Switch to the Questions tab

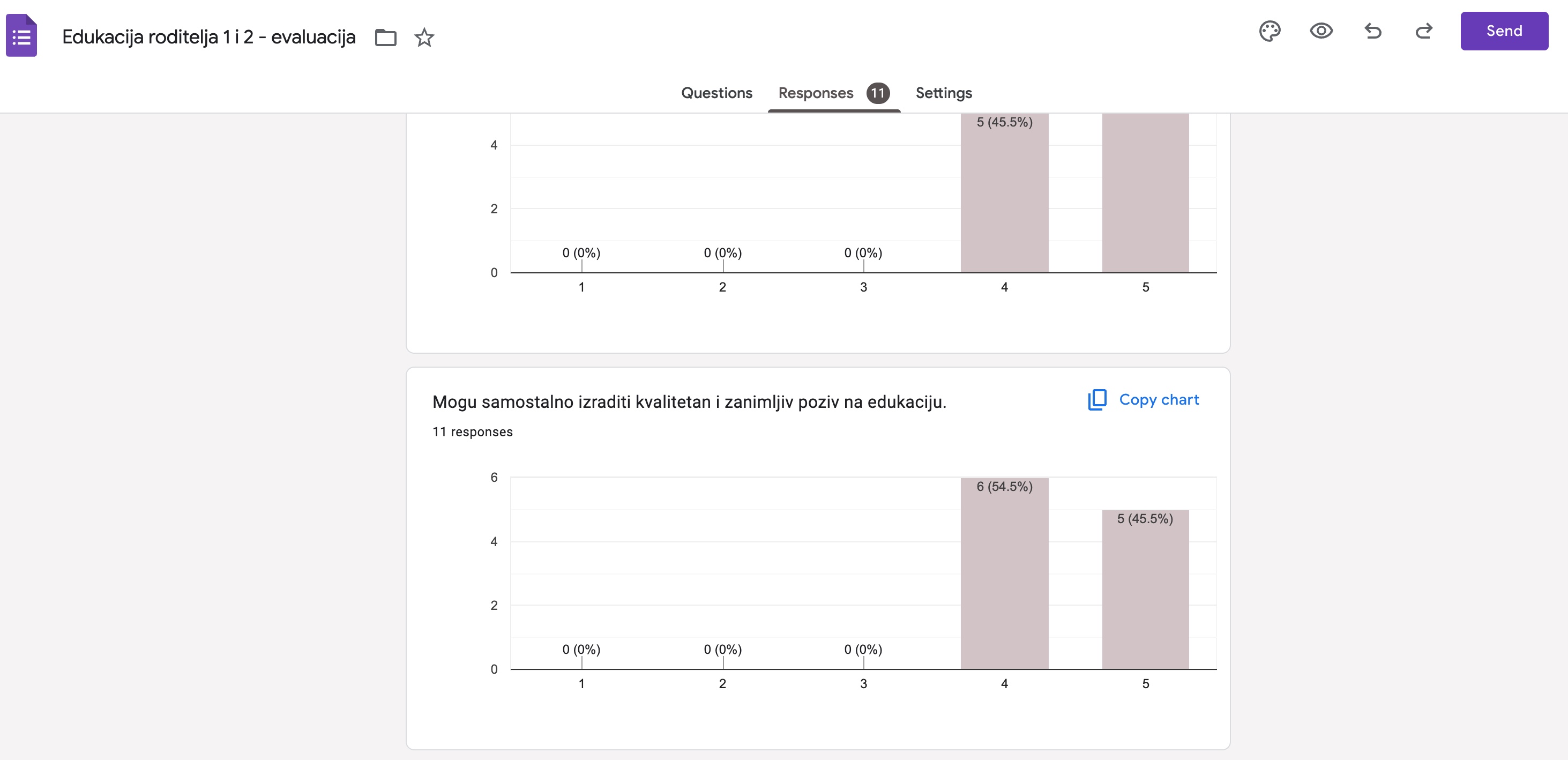pyautogui.click(x=717, y=92)
